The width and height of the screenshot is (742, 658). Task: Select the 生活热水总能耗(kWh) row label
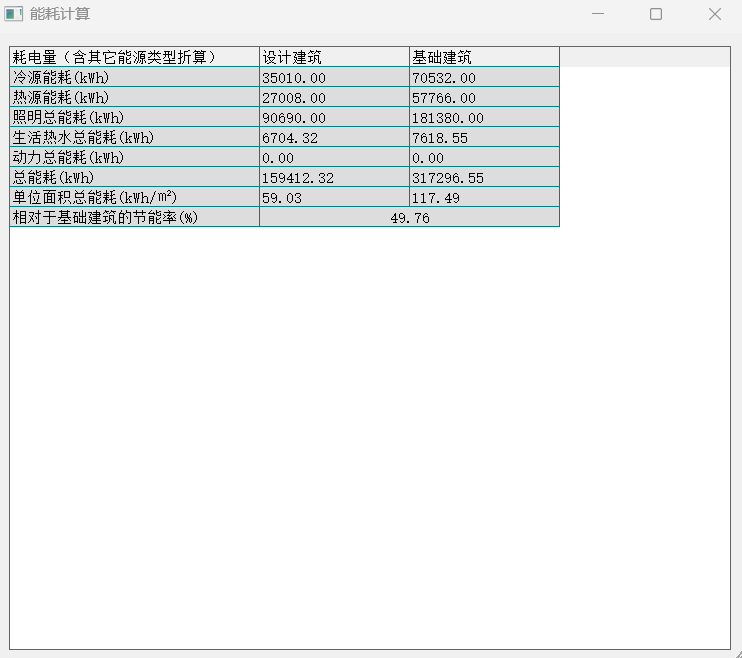134,137
